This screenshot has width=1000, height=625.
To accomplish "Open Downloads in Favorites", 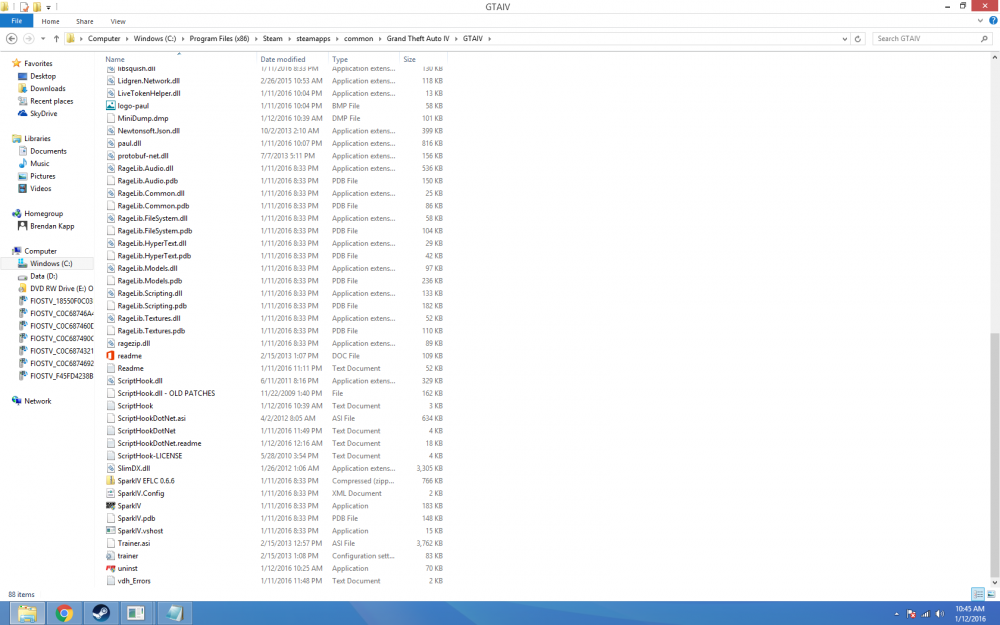I will point(47,89).
